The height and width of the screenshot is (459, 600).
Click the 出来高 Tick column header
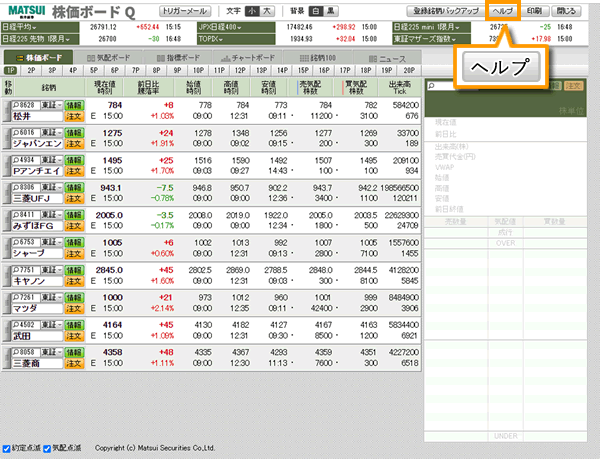[400, 88]
